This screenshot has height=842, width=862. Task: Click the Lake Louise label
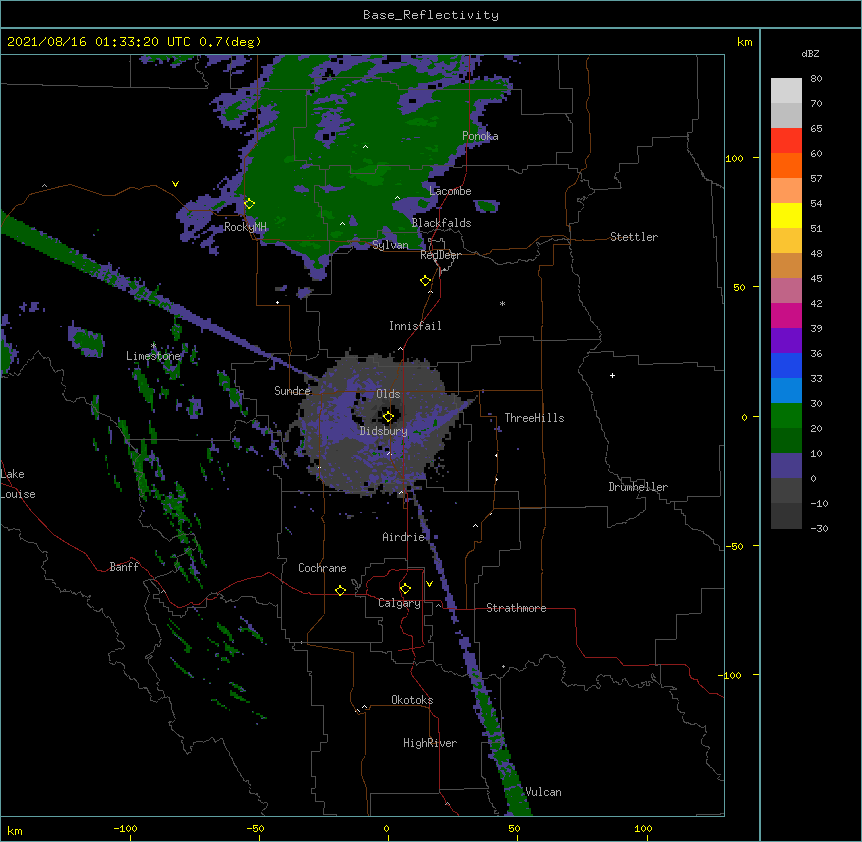tap(18, 484)
